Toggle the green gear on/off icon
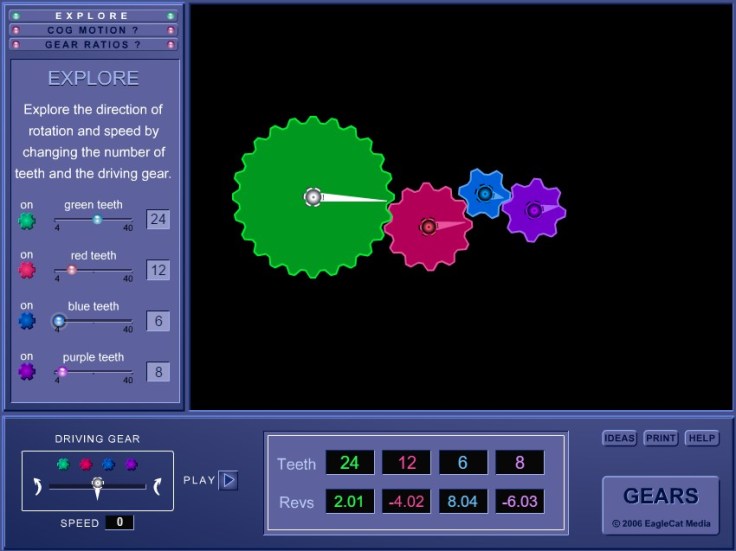Image resolution: width=736 pixels, height=551 pixels. coord(27,220)
